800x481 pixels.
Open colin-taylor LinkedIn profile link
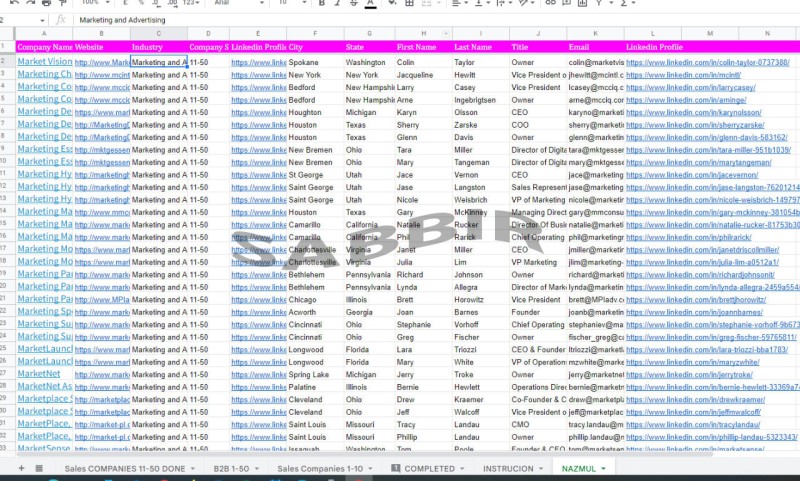(708, 62)
